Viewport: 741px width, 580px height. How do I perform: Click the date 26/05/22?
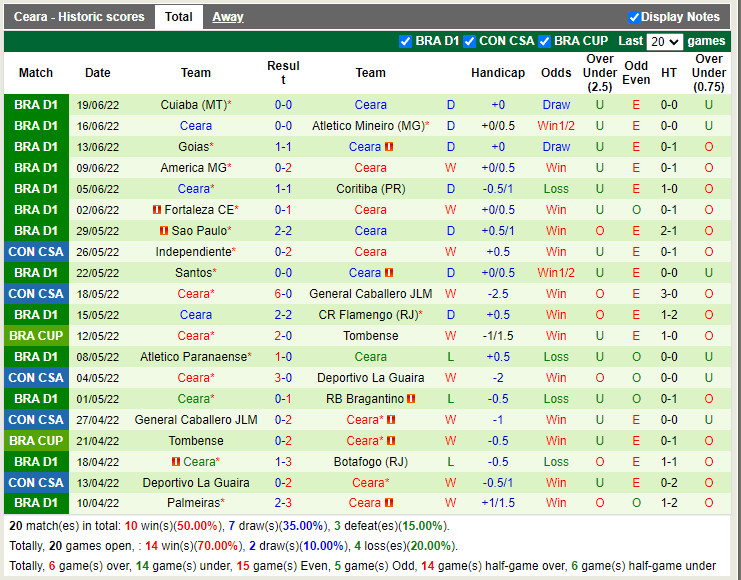[x=97, y=252]
